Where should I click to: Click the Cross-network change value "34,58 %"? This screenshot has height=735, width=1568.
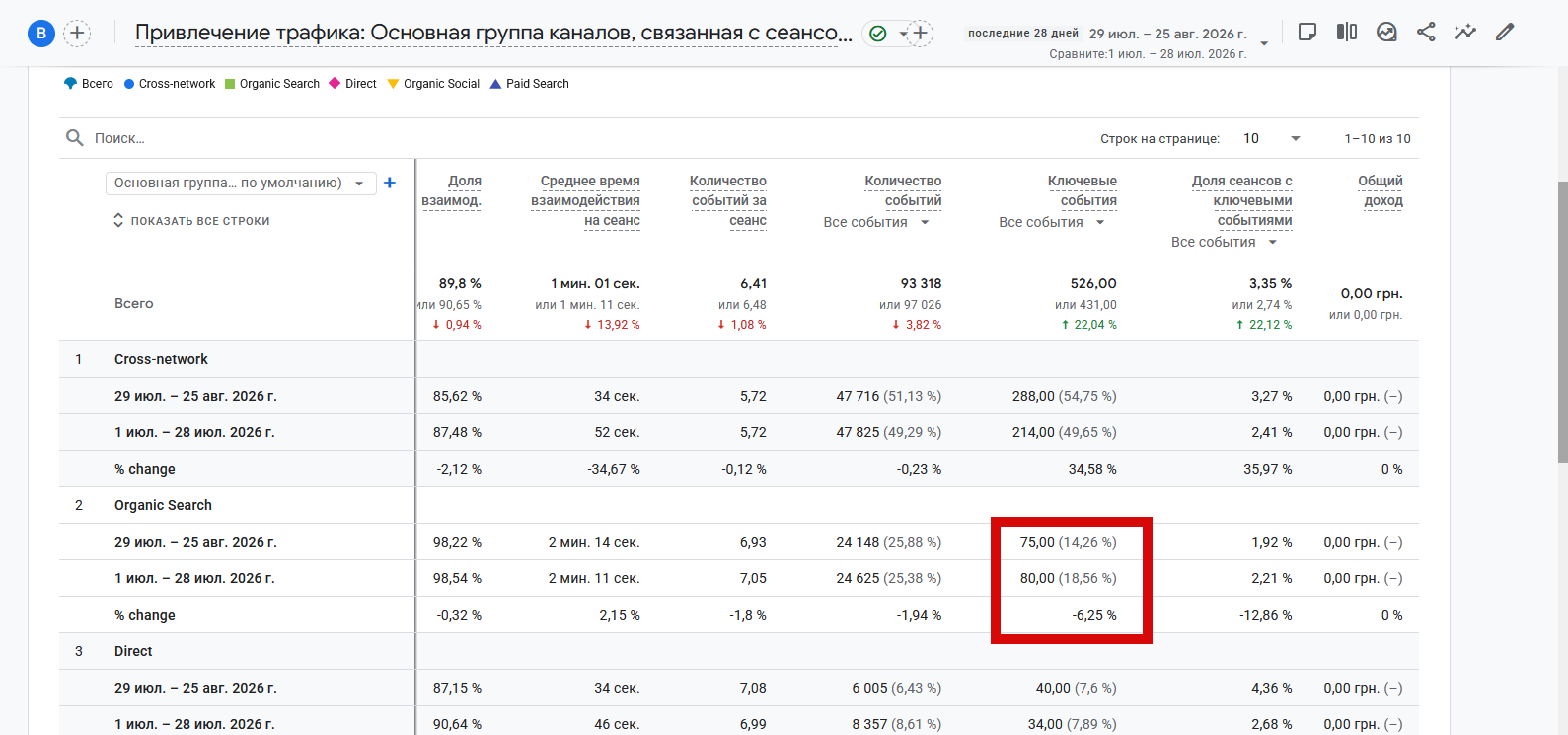[x=1092, y=469]
